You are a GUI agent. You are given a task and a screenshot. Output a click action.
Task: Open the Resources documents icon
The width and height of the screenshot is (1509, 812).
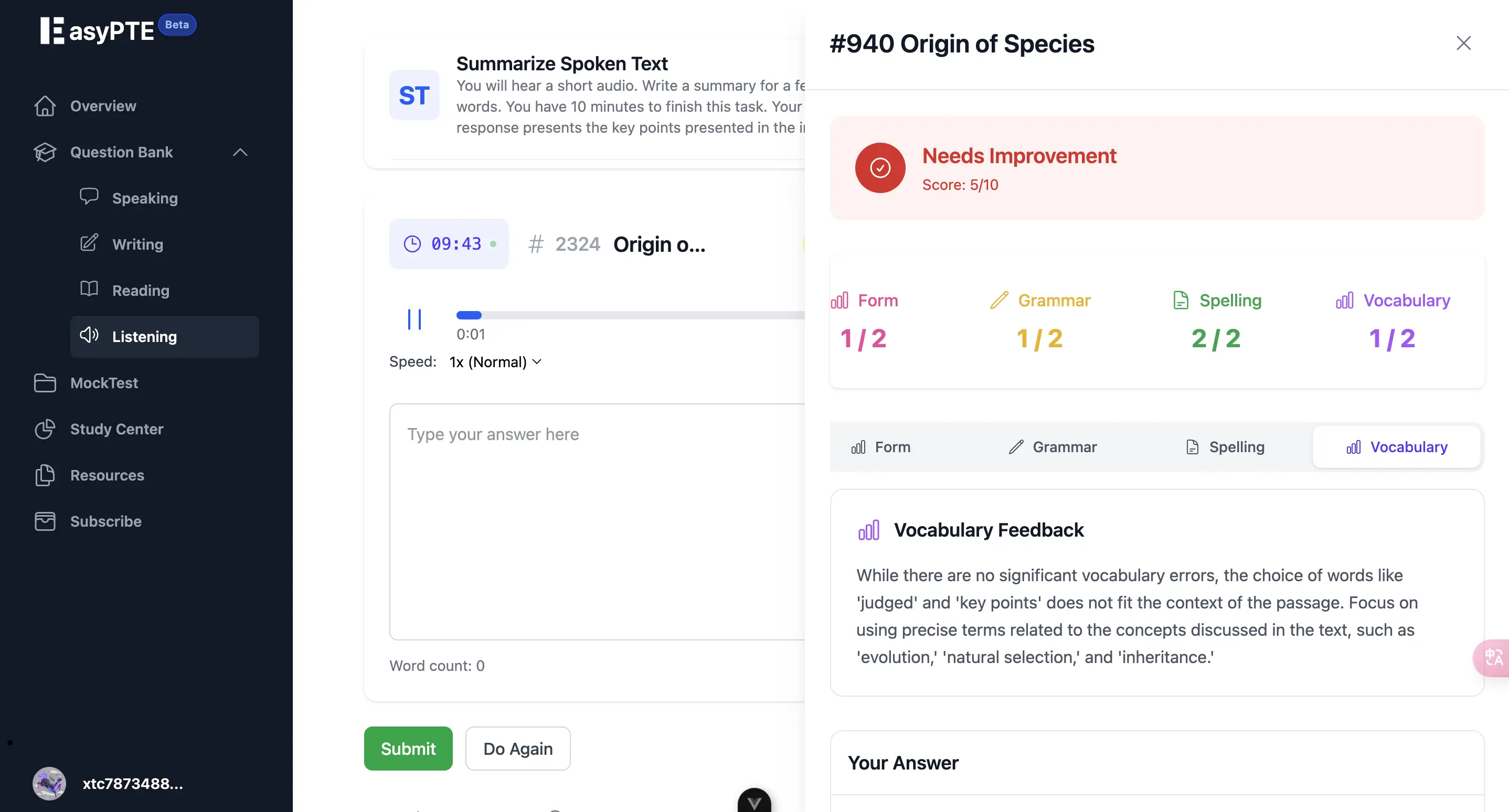45,475
